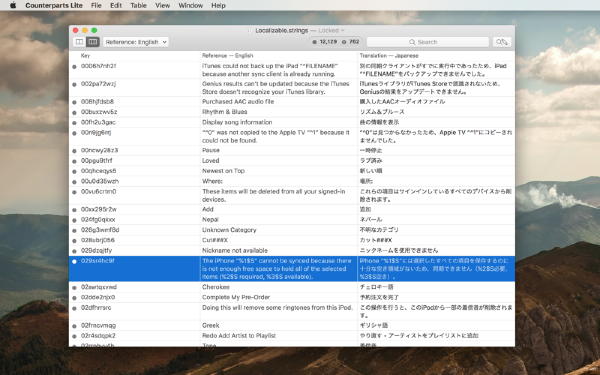This screenshot has height=375, width=600.
Task: Select the 'Newest on Top' cell
Action: click(279, 171)
